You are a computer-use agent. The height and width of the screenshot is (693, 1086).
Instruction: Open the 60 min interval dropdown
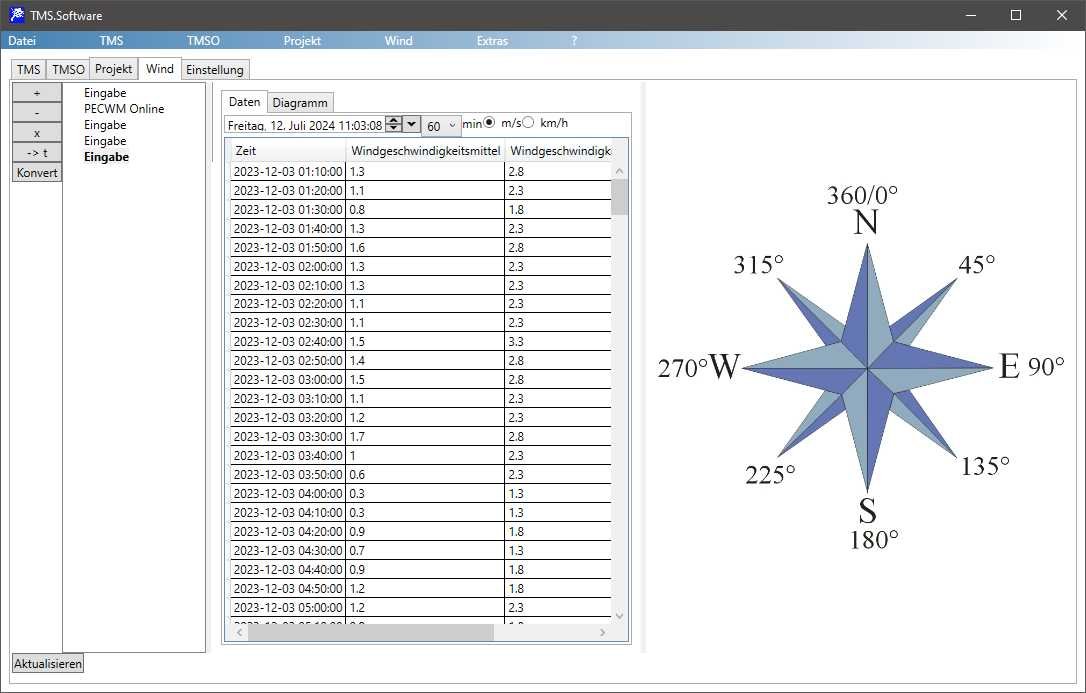[441, 126]
